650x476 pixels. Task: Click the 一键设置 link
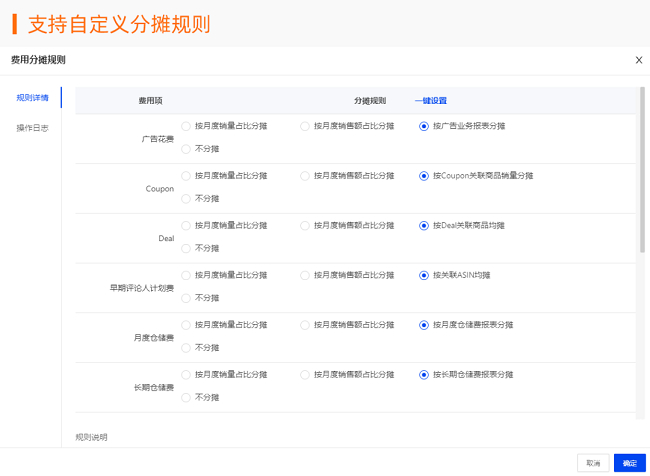[431, 101]
